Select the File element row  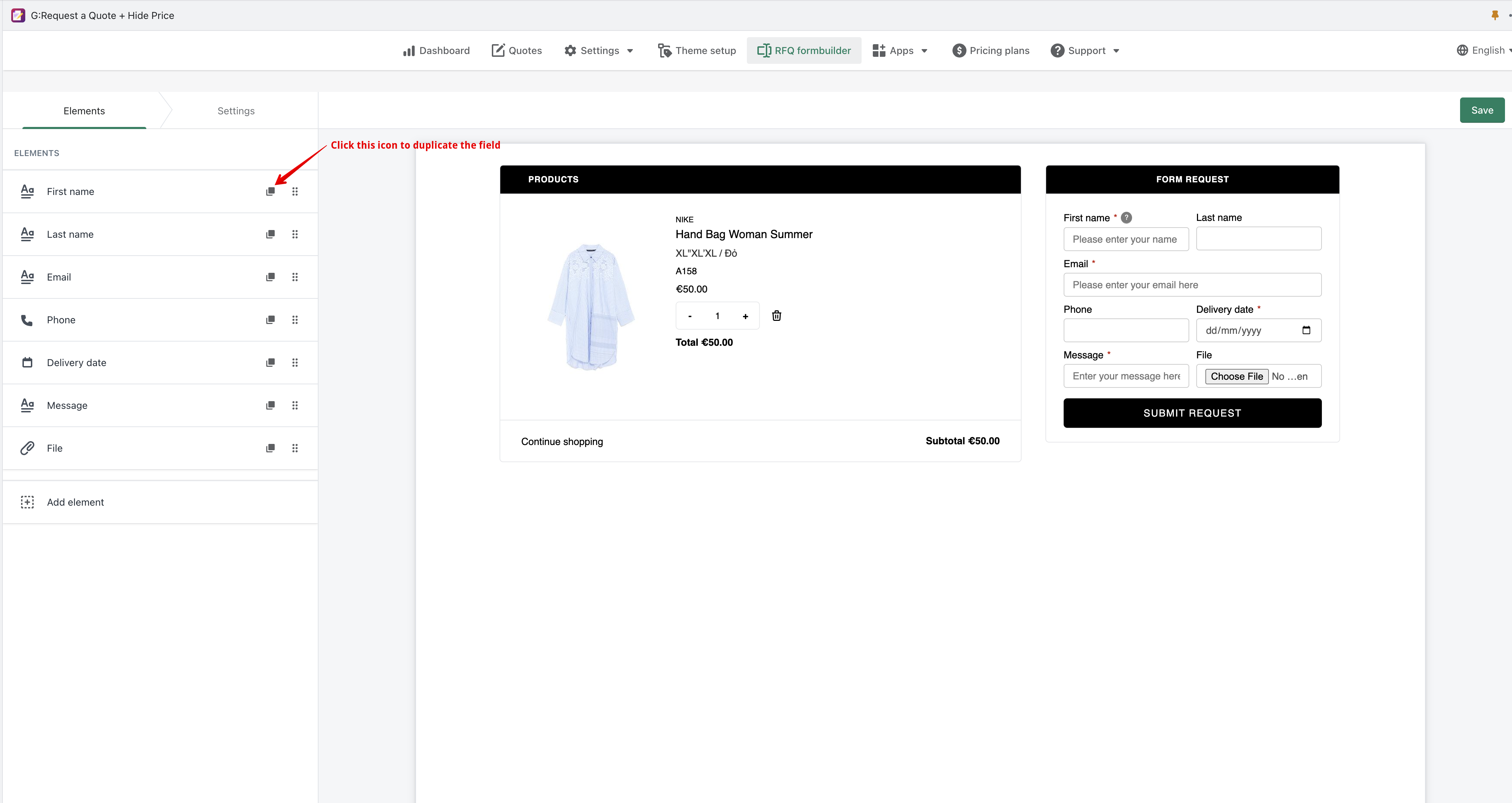click(160, 448)
